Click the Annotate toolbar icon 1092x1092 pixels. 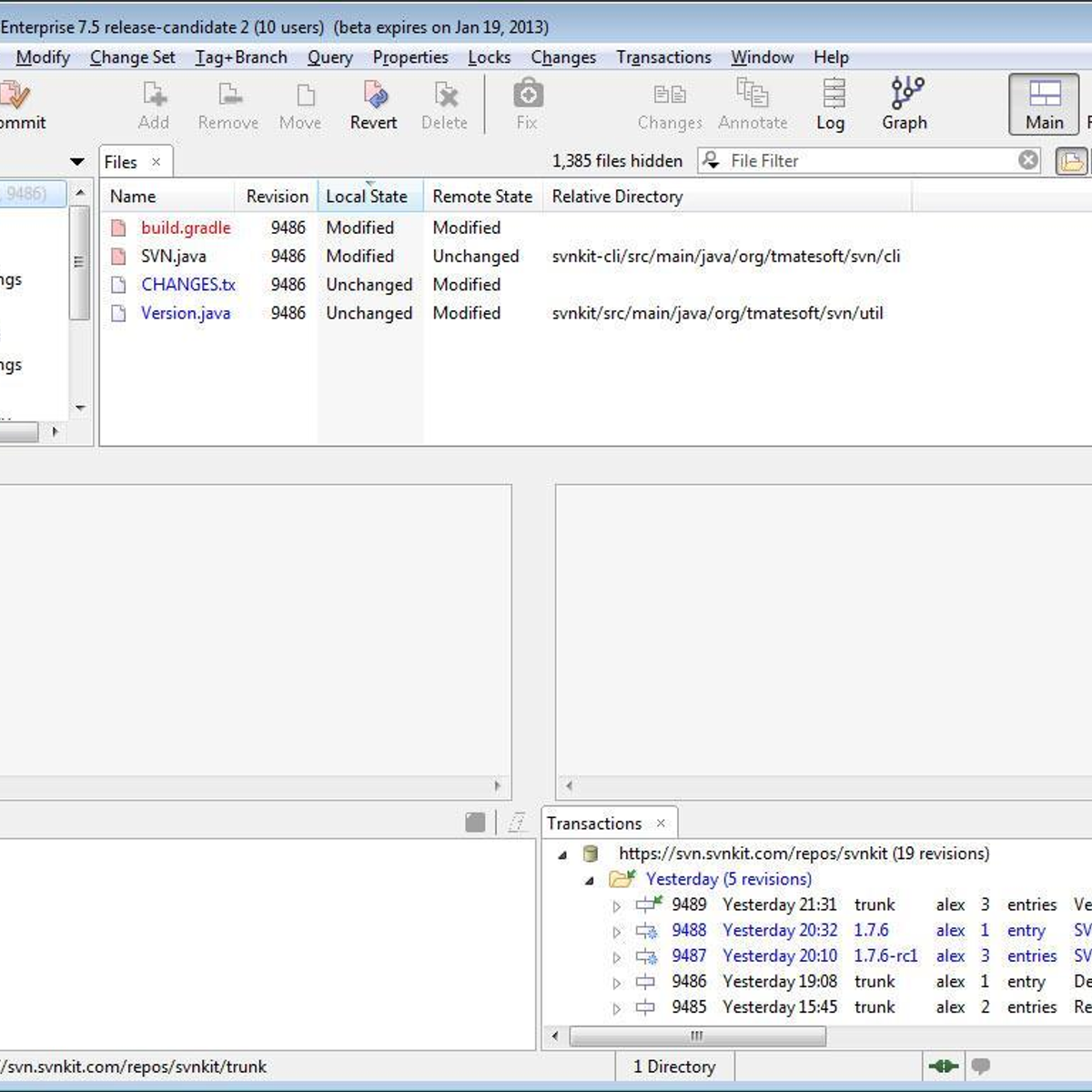coord(753,93)
